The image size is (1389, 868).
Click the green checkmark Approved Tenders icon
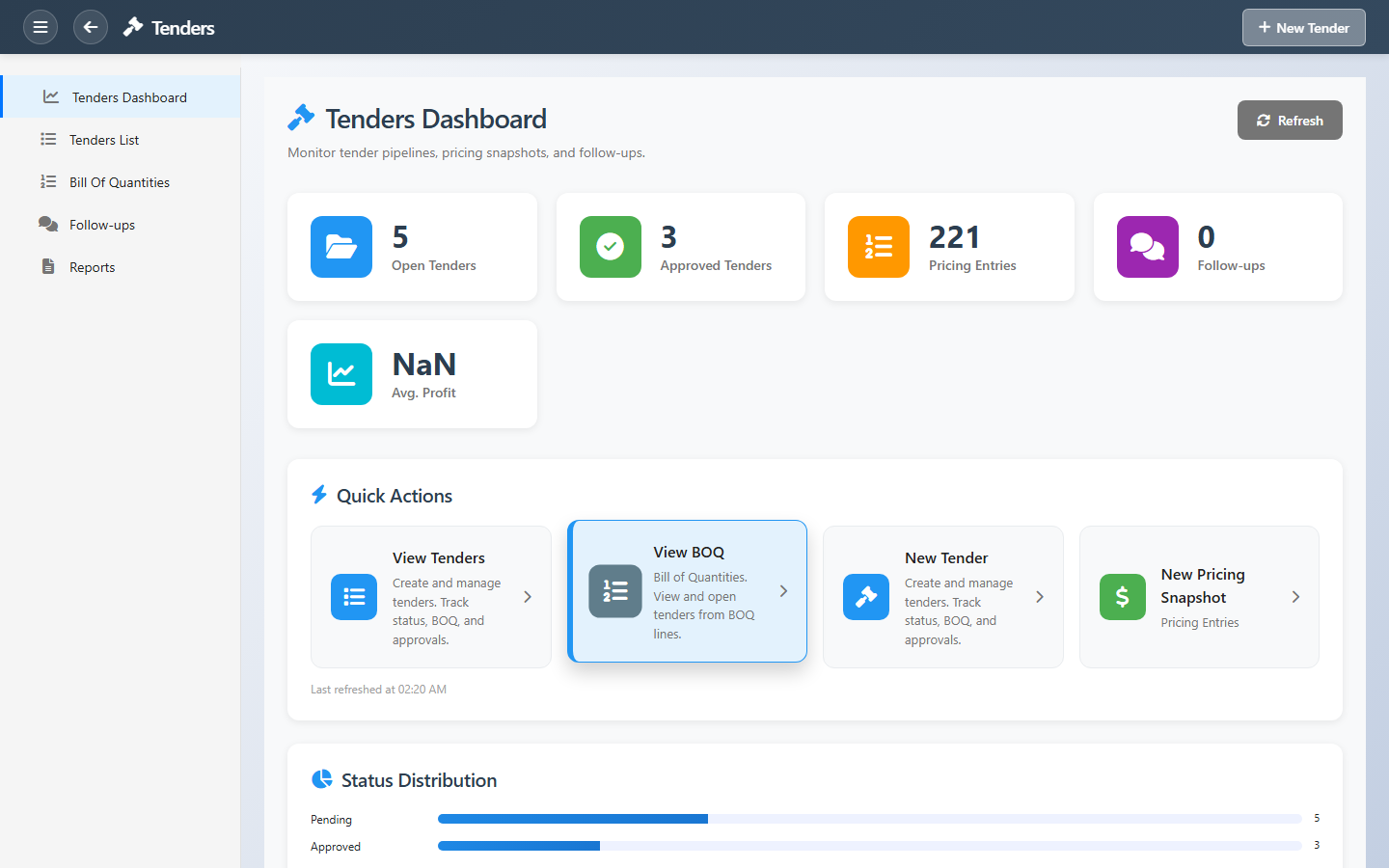tap(610, 247)
